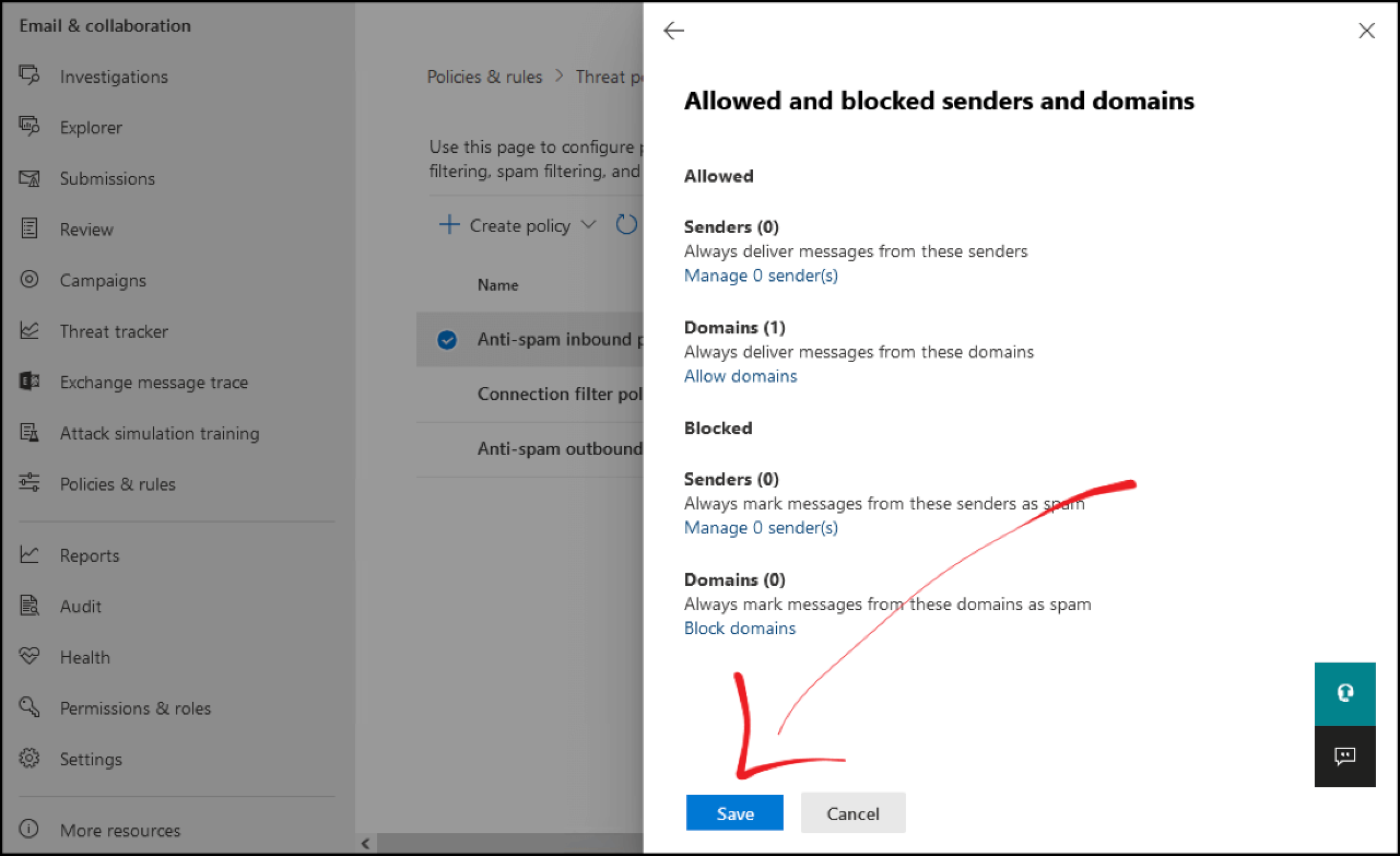Click the Threat tracker chart icon
Viewport: 1400px width, 857px height.
29,330
